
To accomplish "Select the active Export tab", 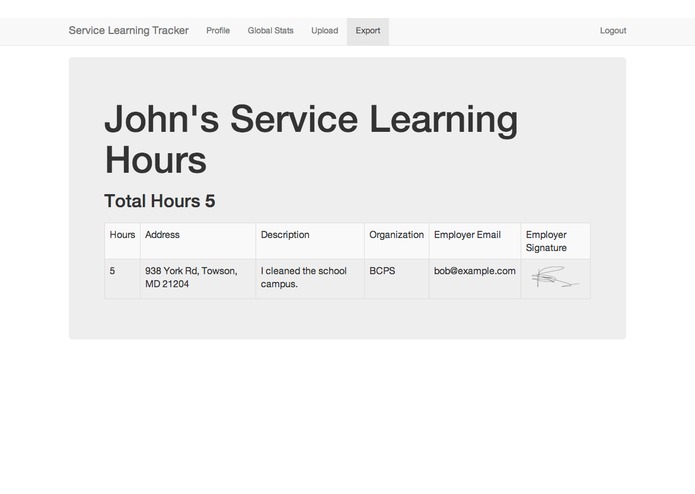I will tap(368, 31).
